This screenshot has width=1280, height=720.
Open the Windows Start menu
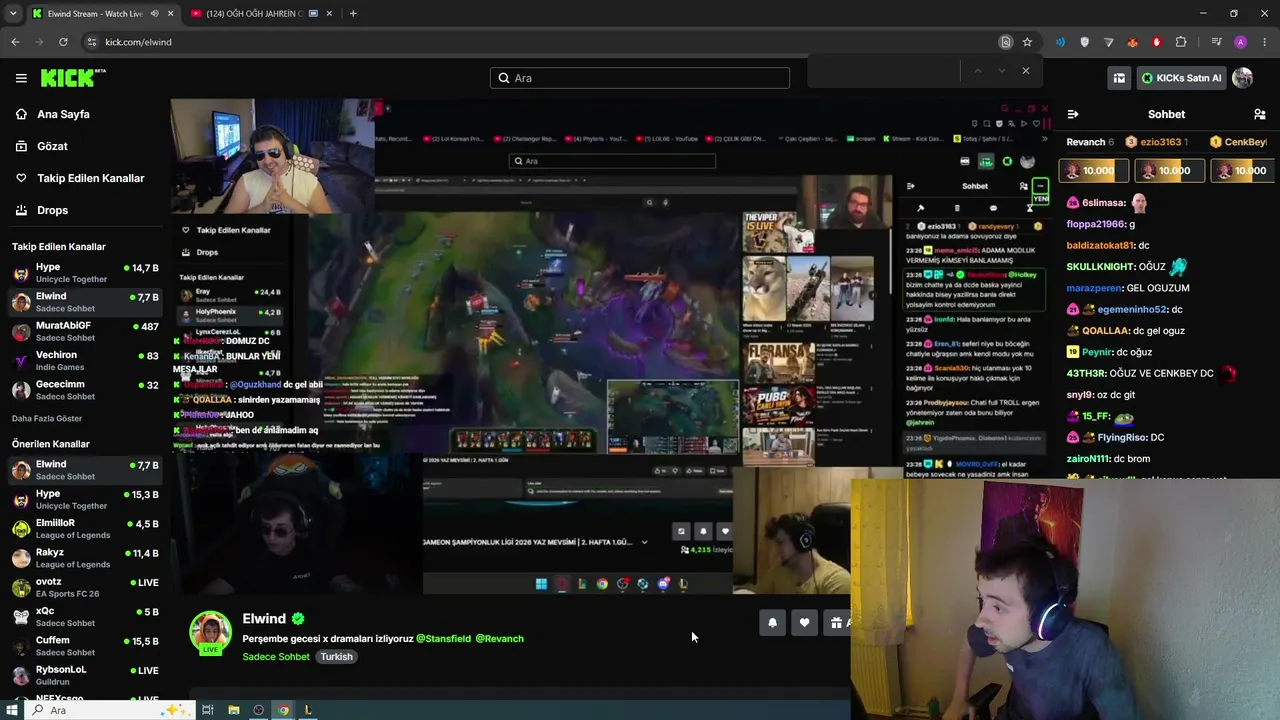[12, 710]
